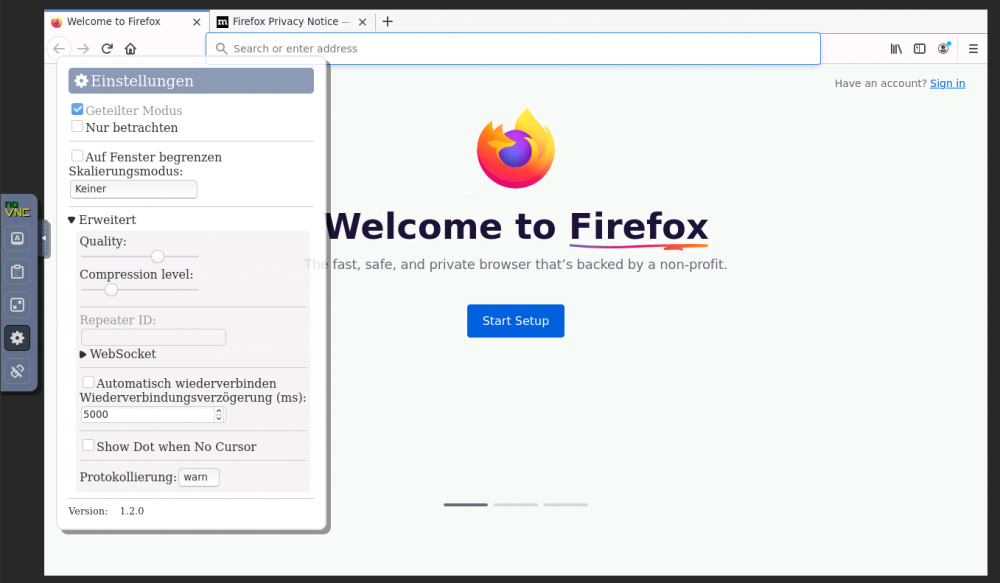Adjust the Quality slider
Image resolution: width=1000 pixels, height=583 pixels.
click(x=140, y=256)
